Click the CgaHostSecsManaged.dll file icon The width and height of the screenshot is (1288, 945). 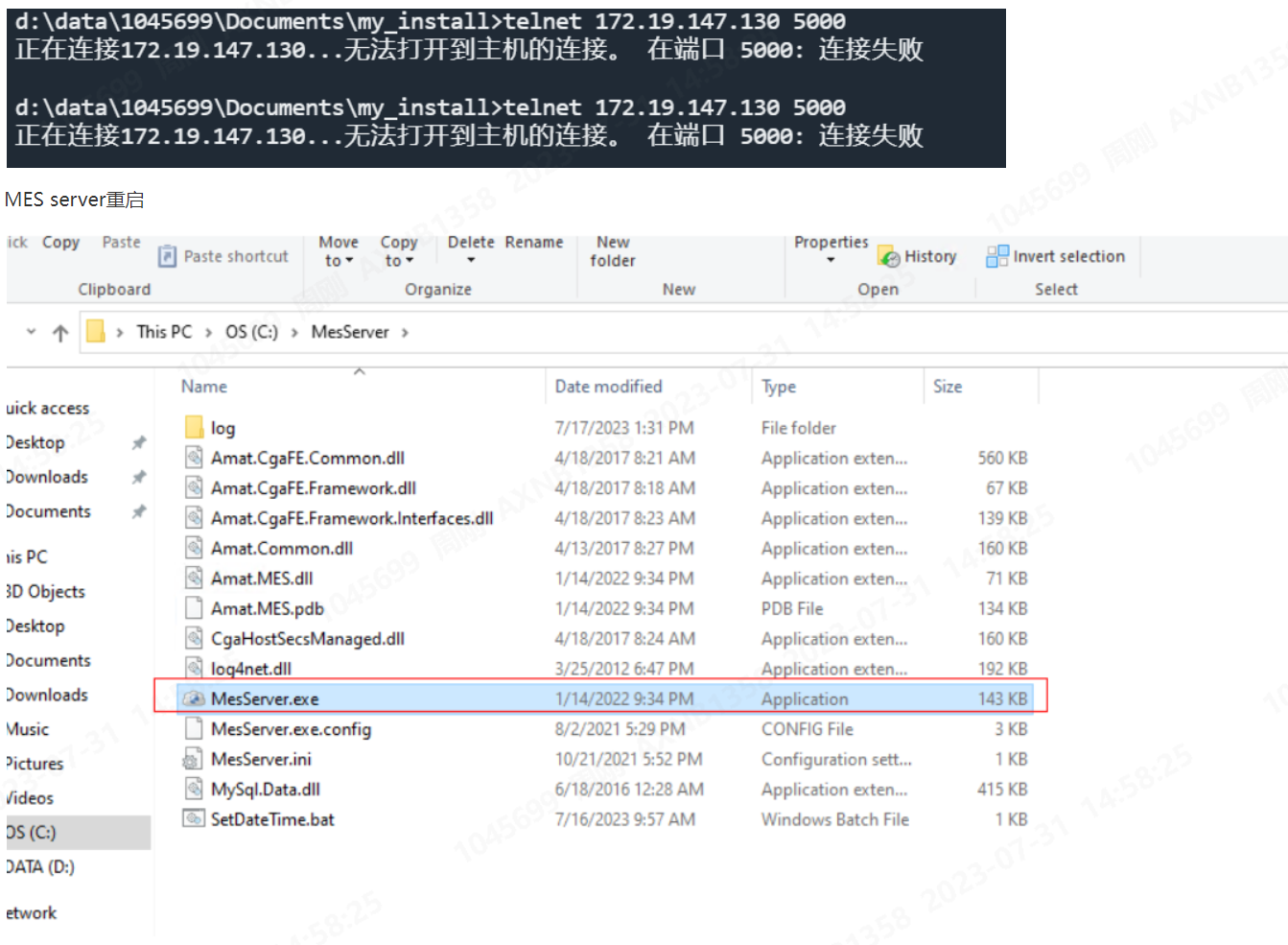point(194,638)
